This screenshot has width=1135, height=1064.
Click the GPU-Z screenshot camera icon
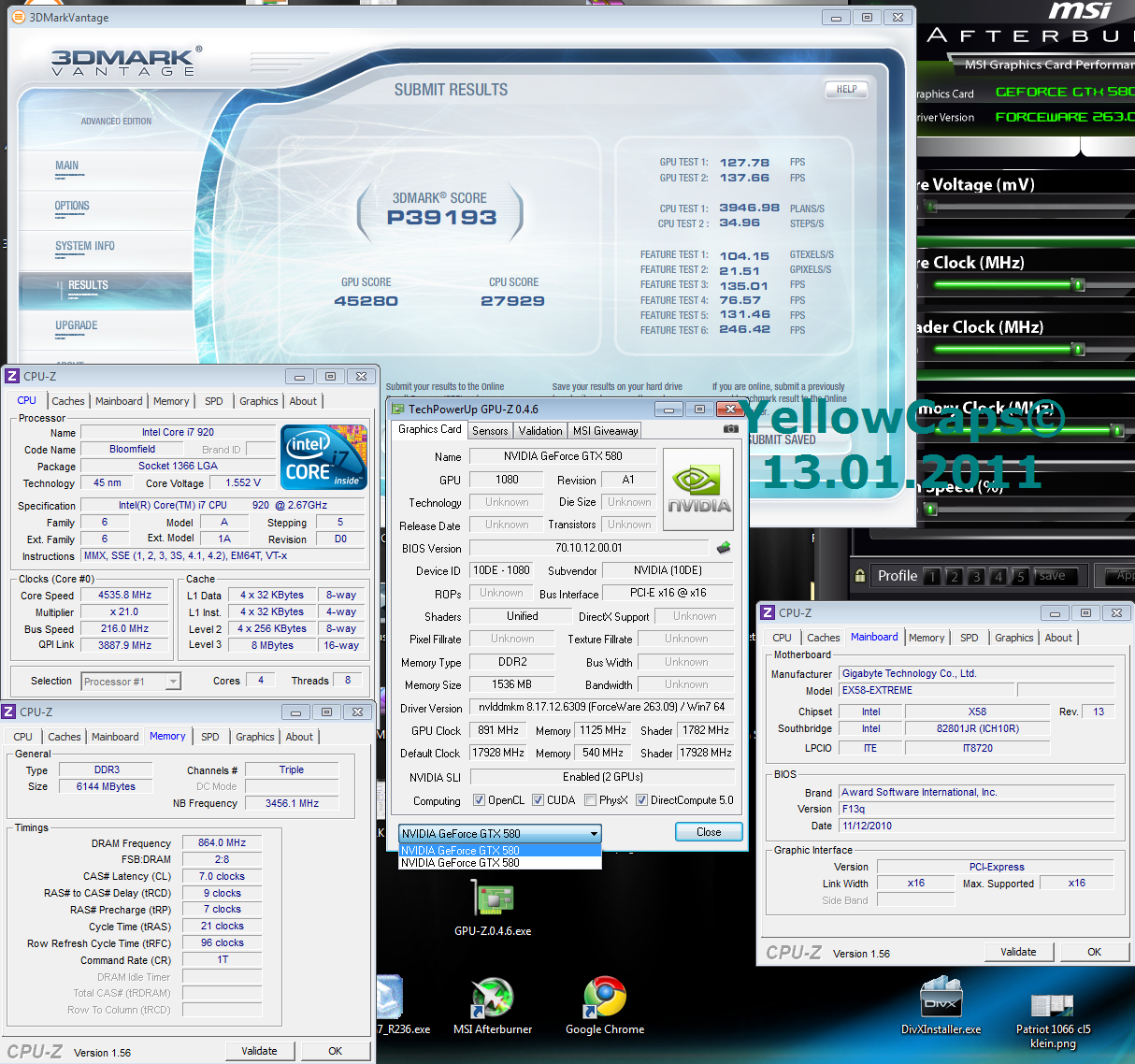click(x=730, y=429)
